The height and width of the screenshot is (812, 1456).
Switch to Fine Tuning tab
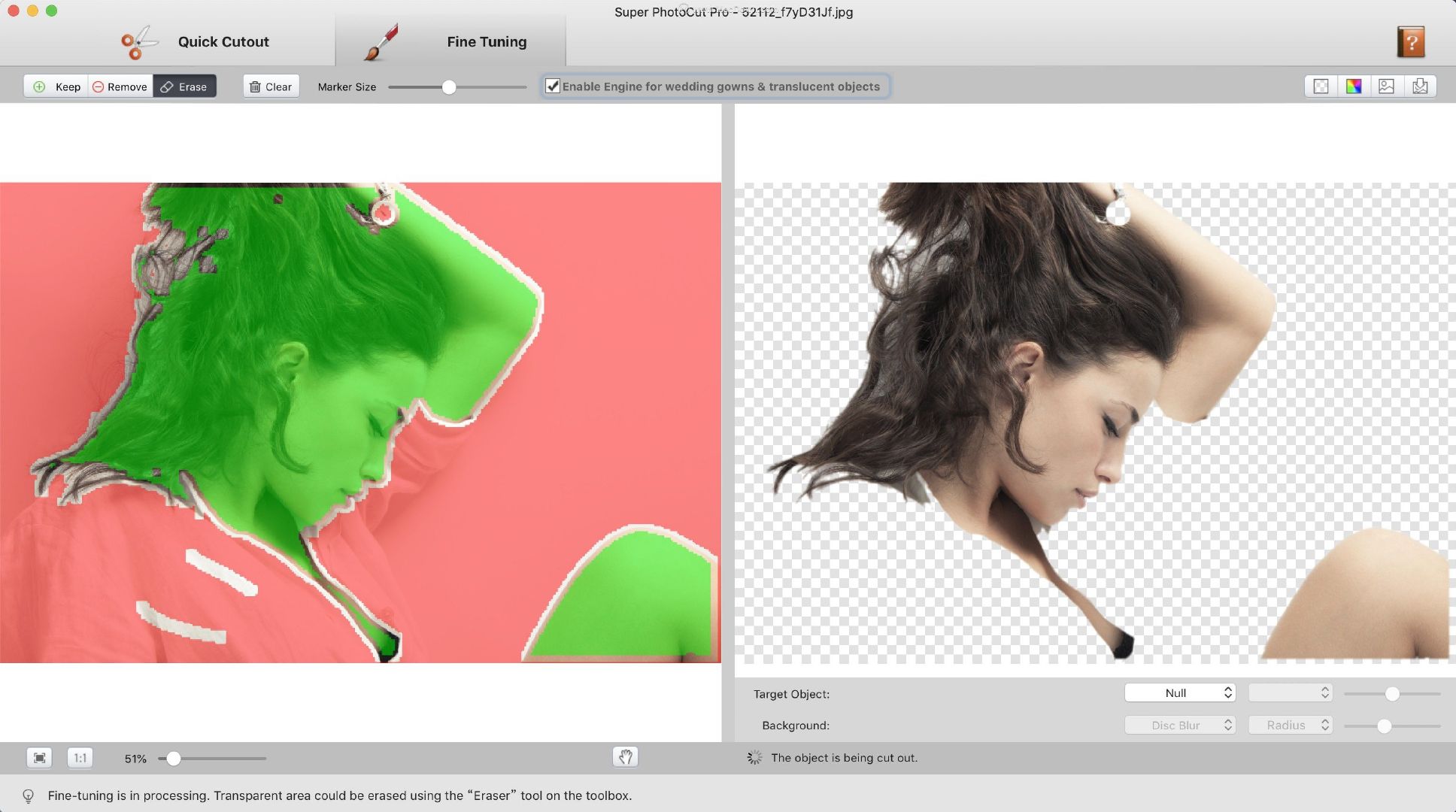(450, 41)
